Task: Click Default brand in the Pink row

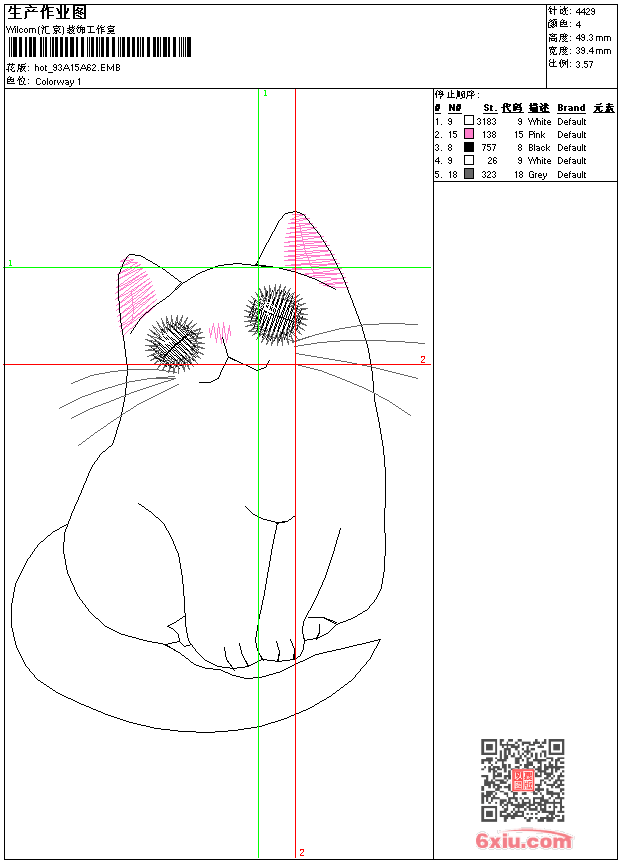Action: pos(572,134)
